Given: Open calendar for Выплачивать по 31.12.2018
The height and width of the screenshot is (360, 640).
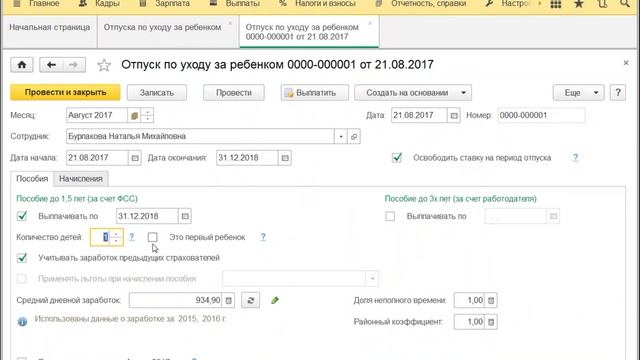Looking at the screenshot, I should 185,216.
